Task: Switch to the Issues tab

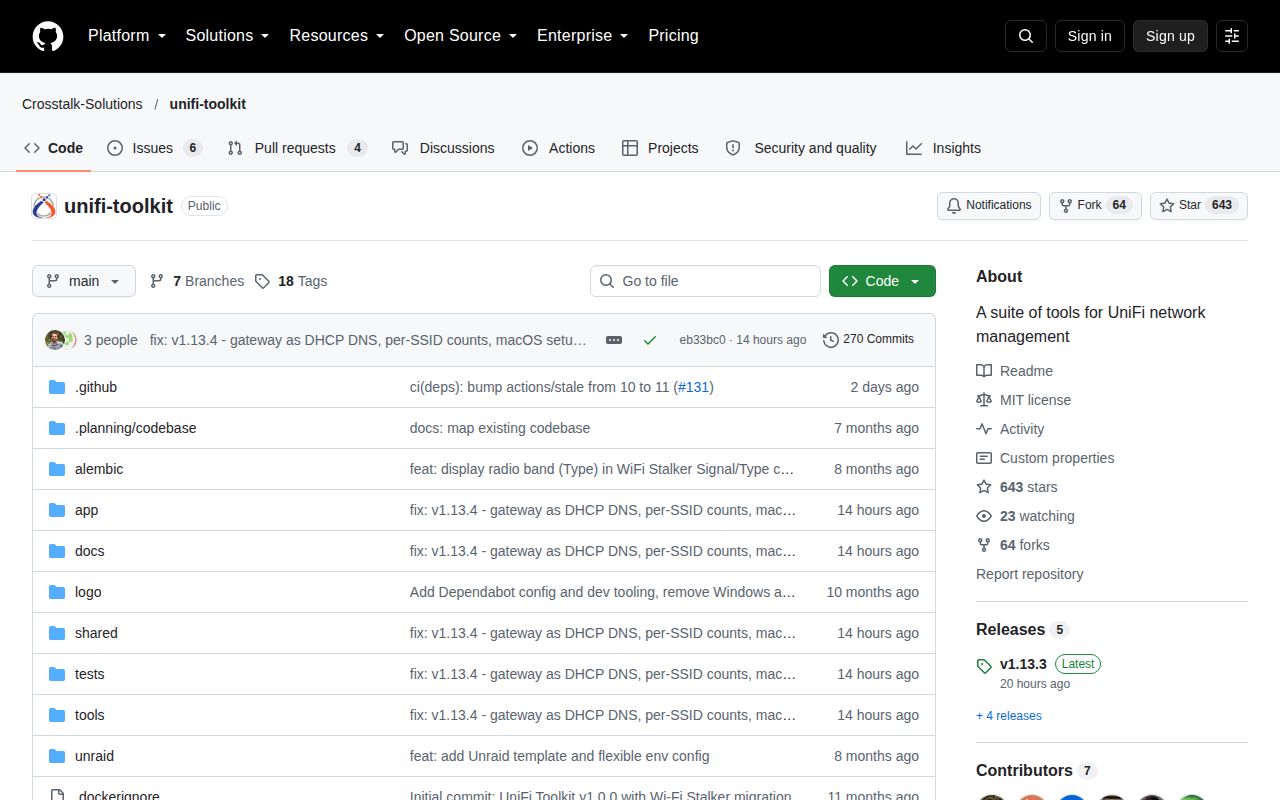Action: tap(154, 148)
